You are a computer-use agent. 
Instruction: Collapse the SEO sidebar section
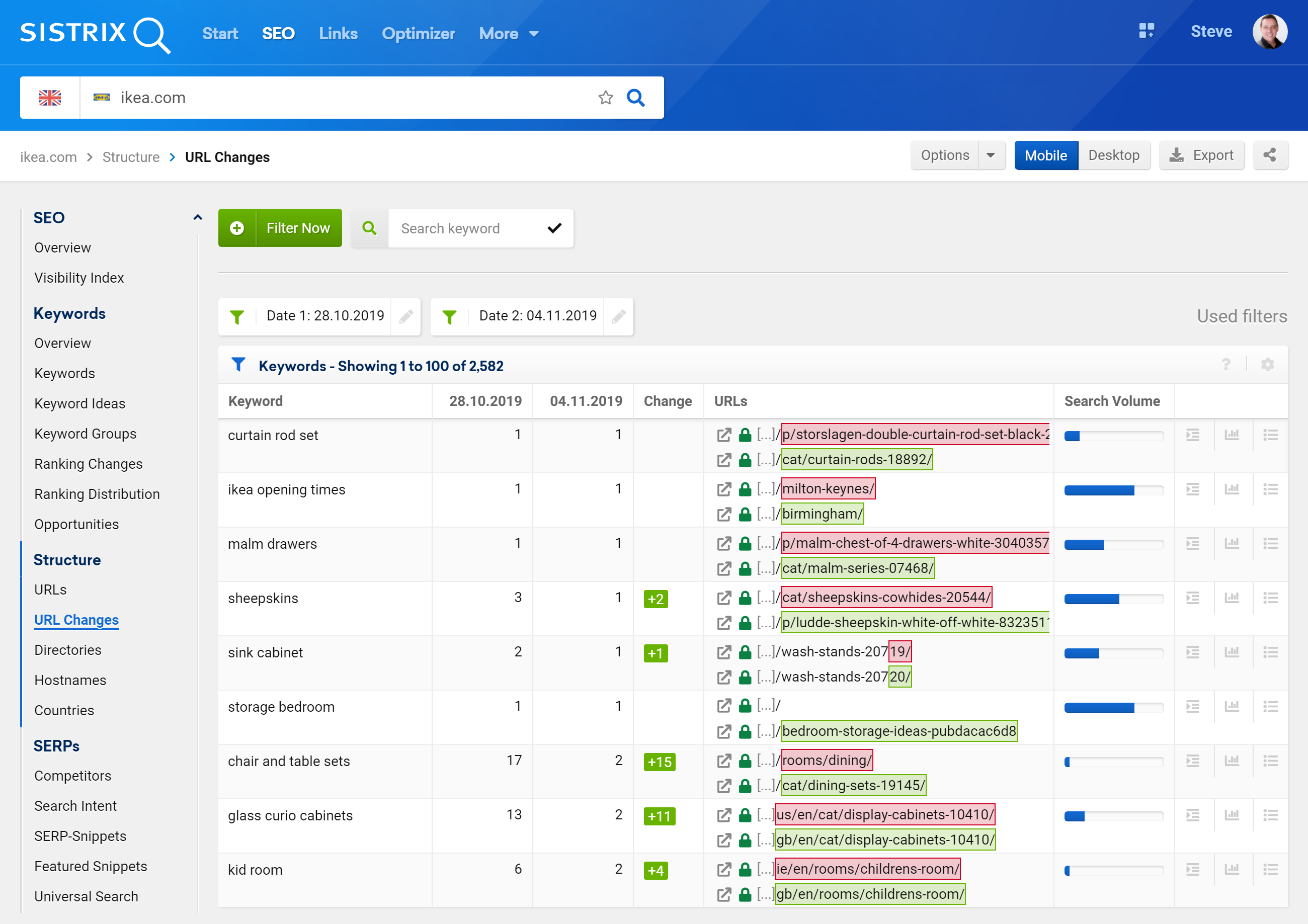[x=198, y=218]
